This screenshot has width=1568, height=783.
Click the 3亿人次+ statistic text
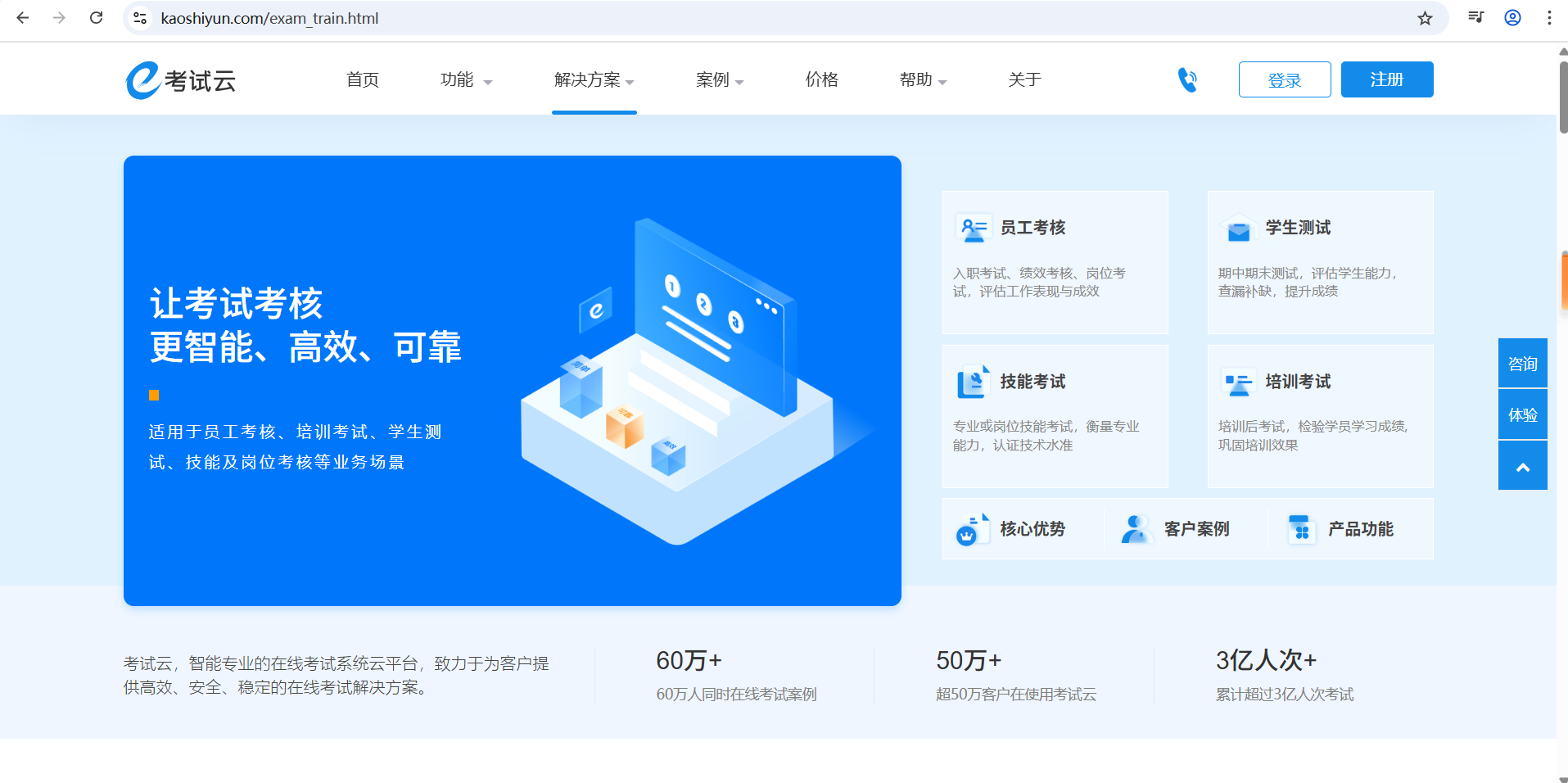1266,660
